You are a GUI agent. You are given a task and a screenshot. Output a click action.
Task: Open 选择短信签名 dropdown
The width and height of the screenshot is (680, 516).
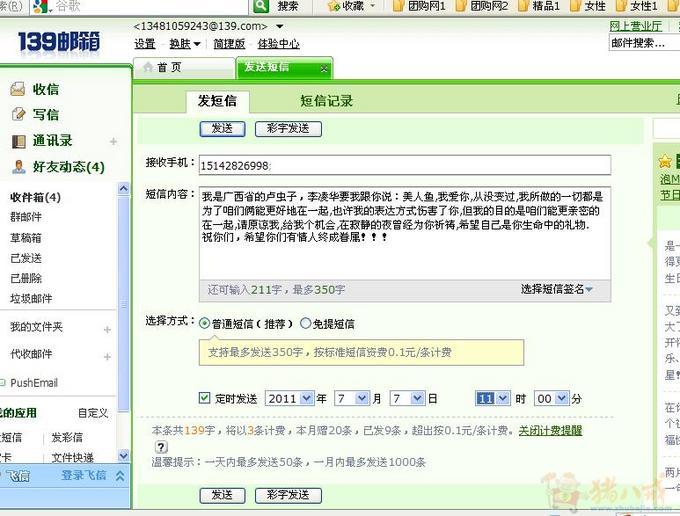coord(556,289)
